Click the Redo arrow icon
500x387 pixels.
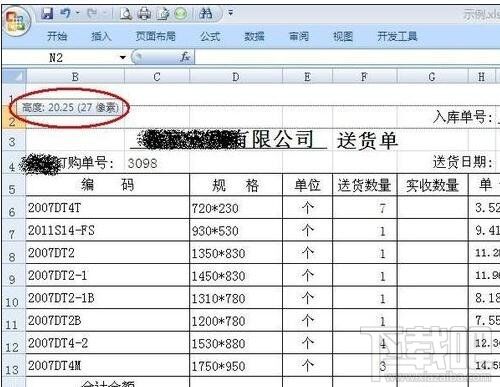click(92, 13)
